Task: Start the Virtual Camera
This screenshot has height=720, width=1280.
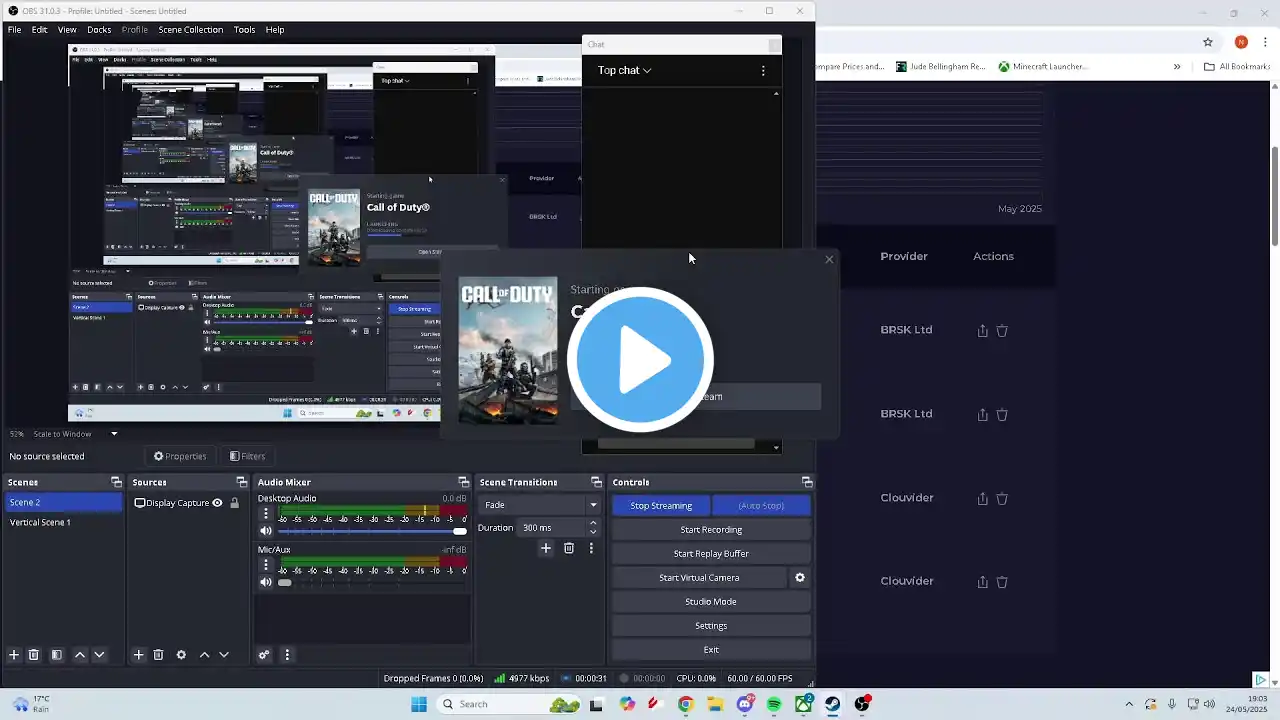Action: pyautogui.click(x=699, y=577)
